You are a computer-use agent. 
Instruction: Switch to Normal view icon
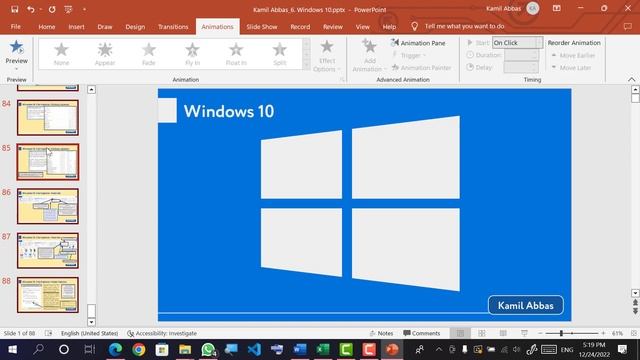(x=460, y=333)
